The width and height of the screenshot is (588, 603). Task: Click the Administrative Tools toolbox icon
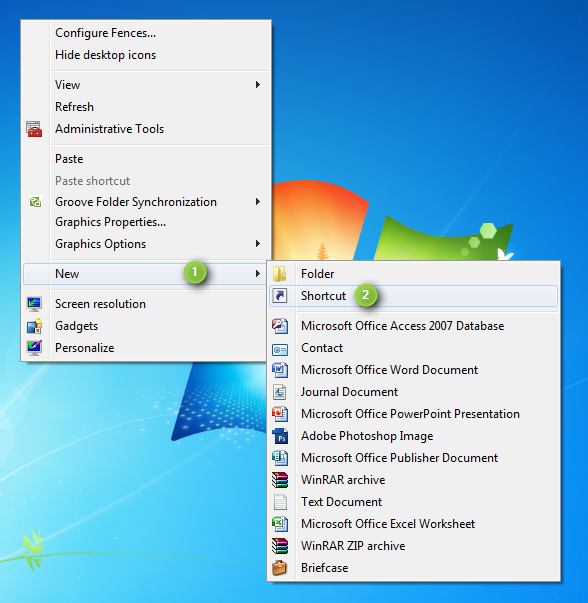point(34,129)
